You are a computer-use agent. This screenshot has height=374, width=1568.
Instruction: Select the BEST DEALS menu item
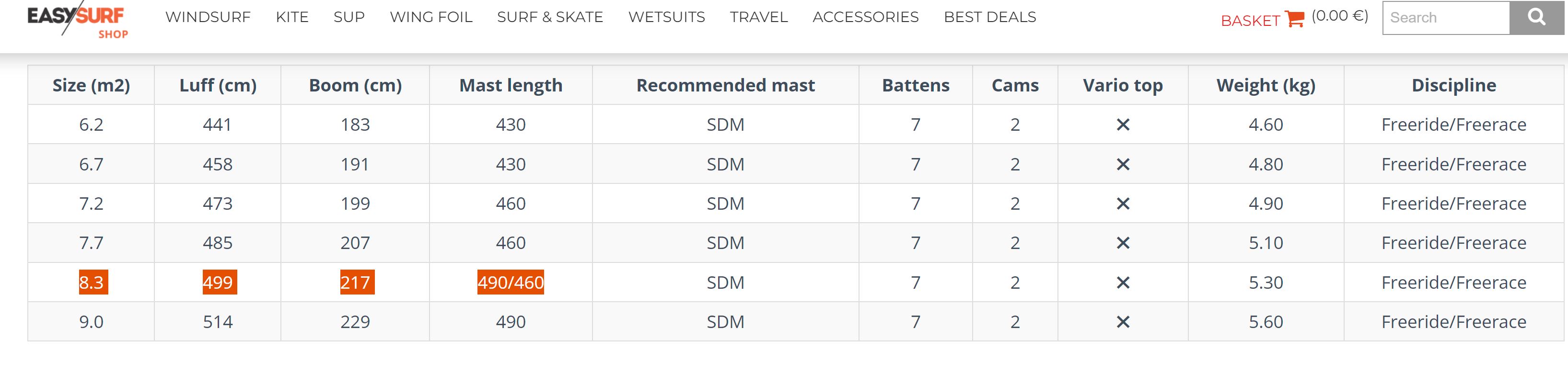(990, 17)
